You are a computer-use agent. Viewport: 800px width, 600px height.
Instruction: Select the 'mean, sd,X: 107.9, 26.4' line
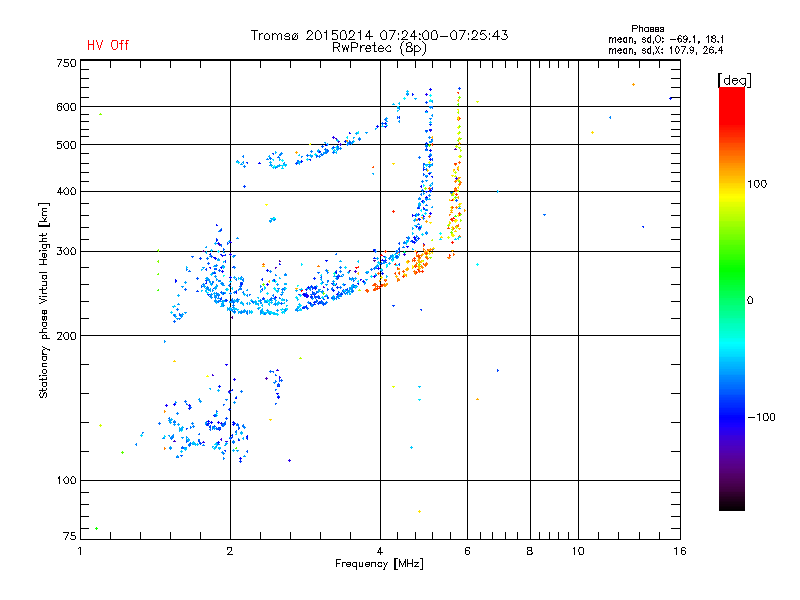pos(665,50)
